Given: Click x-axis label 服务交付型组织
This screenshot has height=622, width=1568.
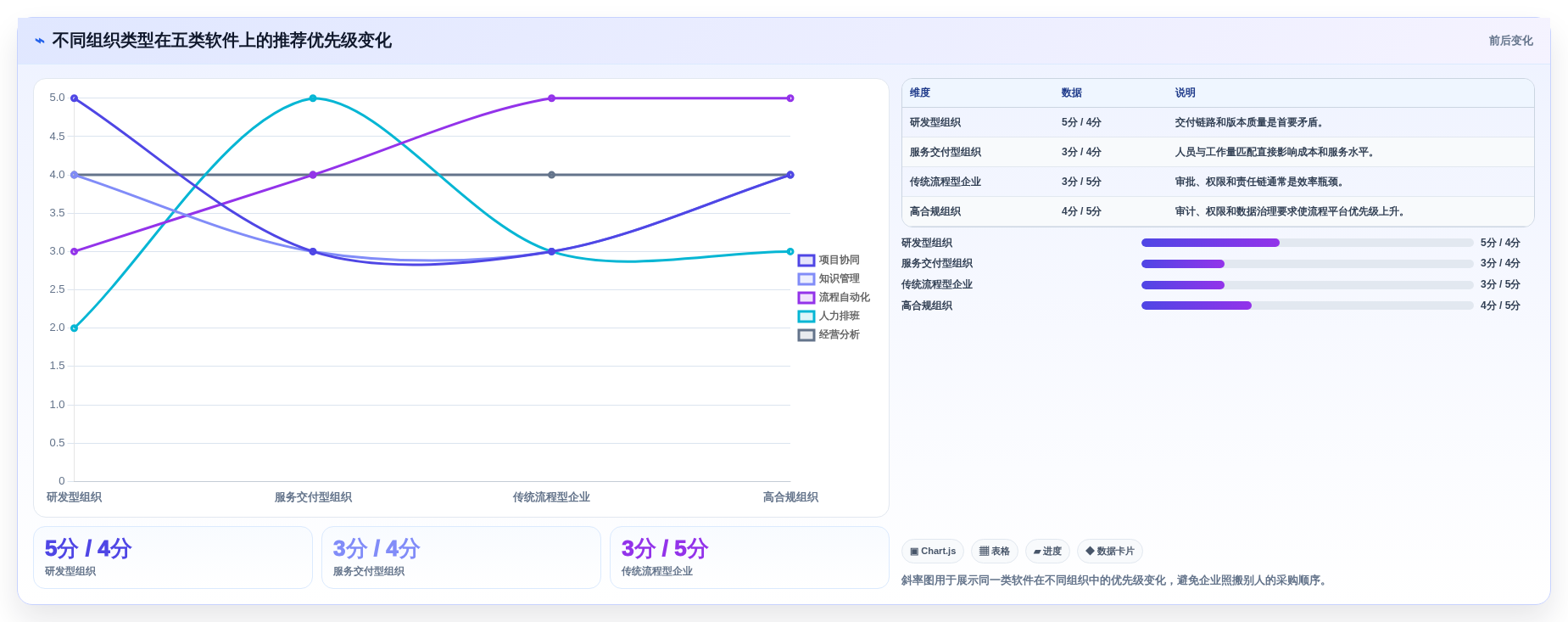Looking at the screenshot, I should click(x=313, y=497).
